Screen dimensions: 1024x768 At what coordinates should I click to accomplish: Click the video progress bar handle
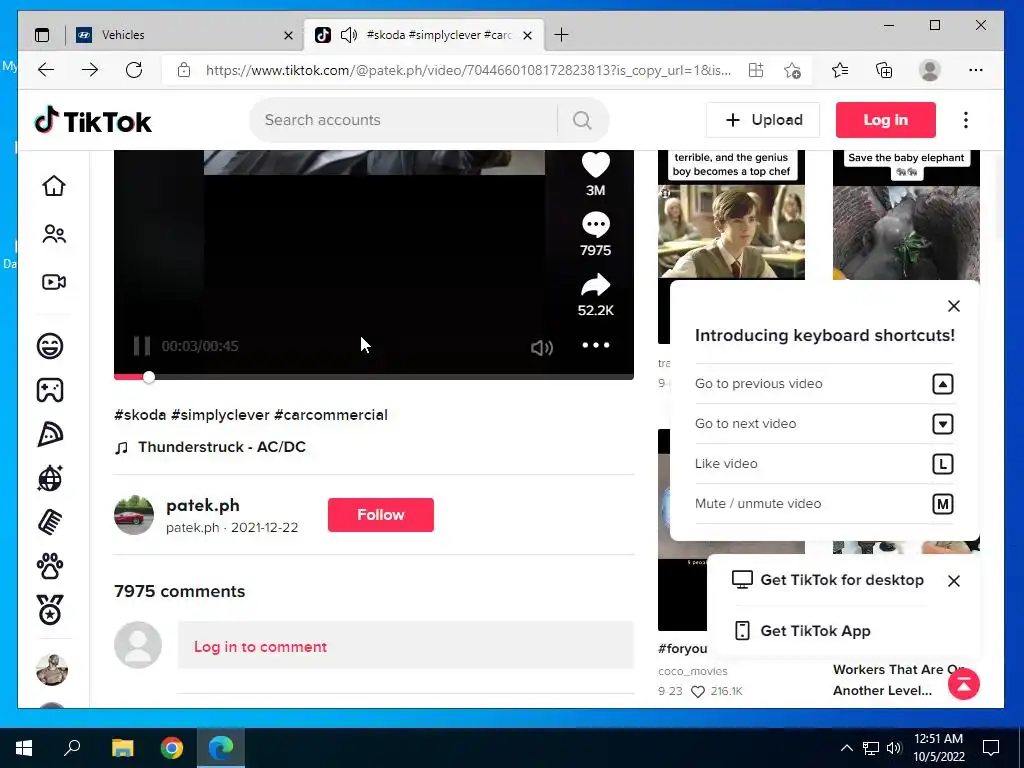(x=149, y=377)
